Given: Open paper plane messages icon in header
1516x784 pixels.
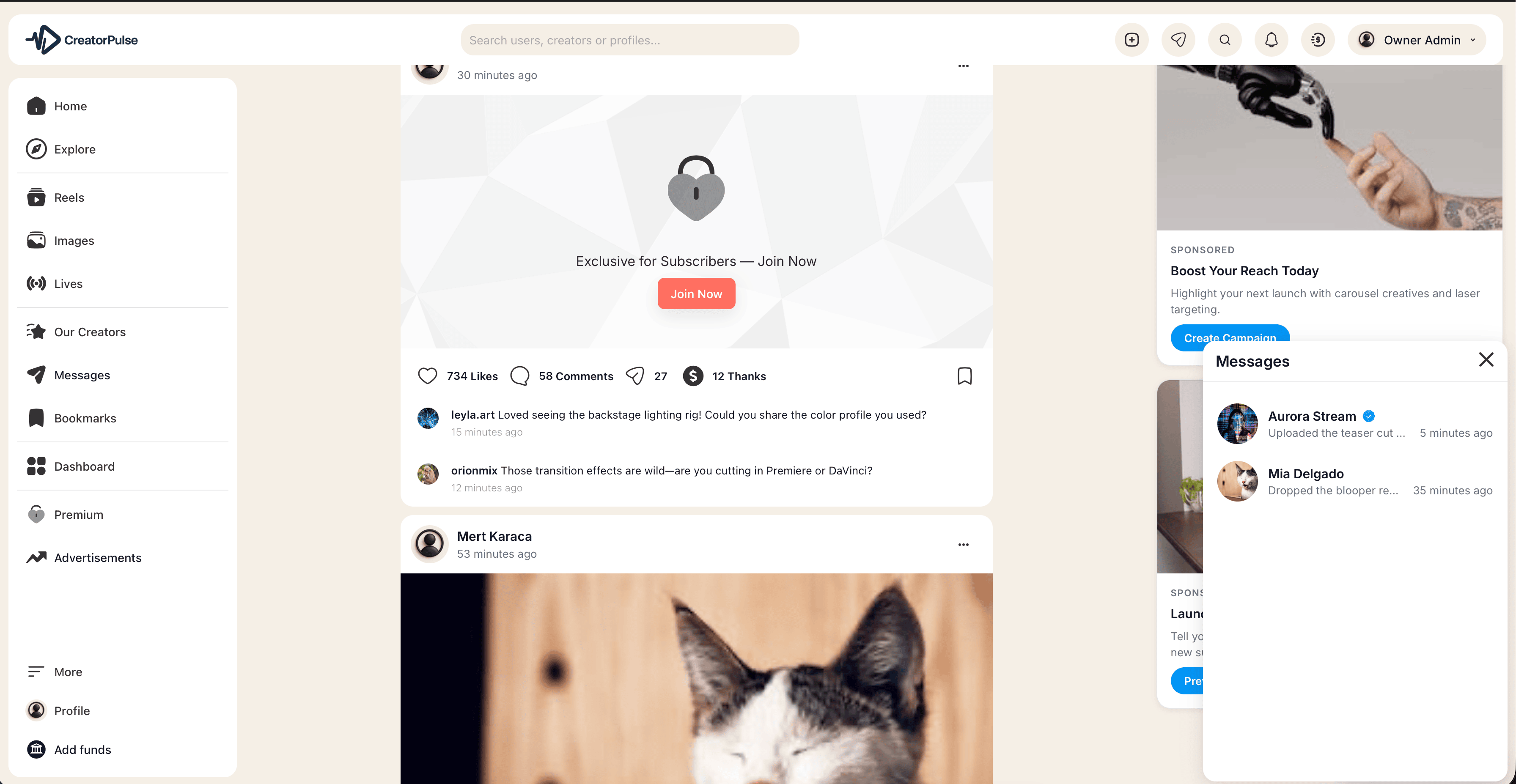Looking at the screenshot, I should (1178, 40).
